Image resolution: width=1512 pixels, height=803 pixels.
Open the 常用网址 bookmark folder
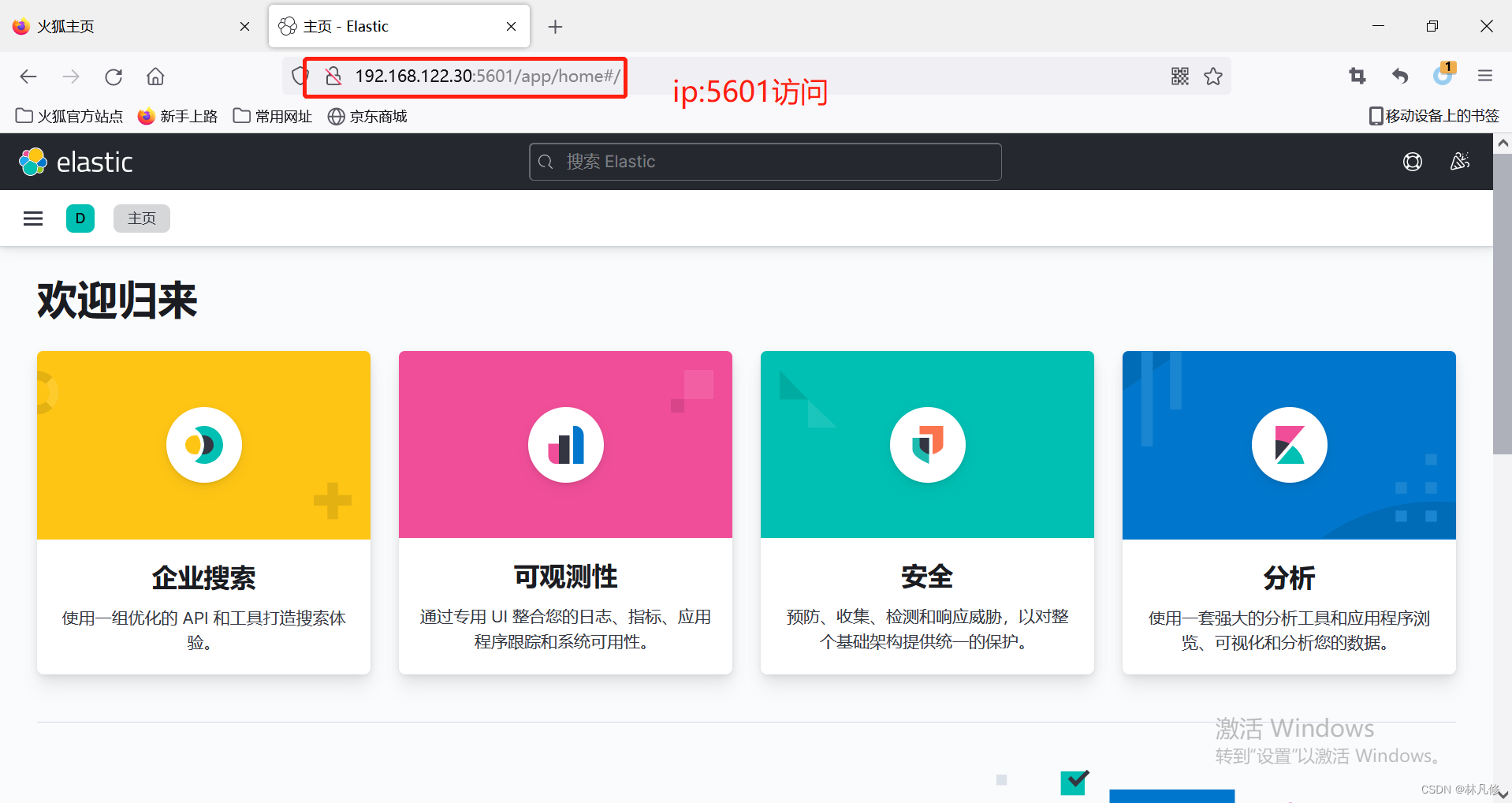(x=273, y=117)
